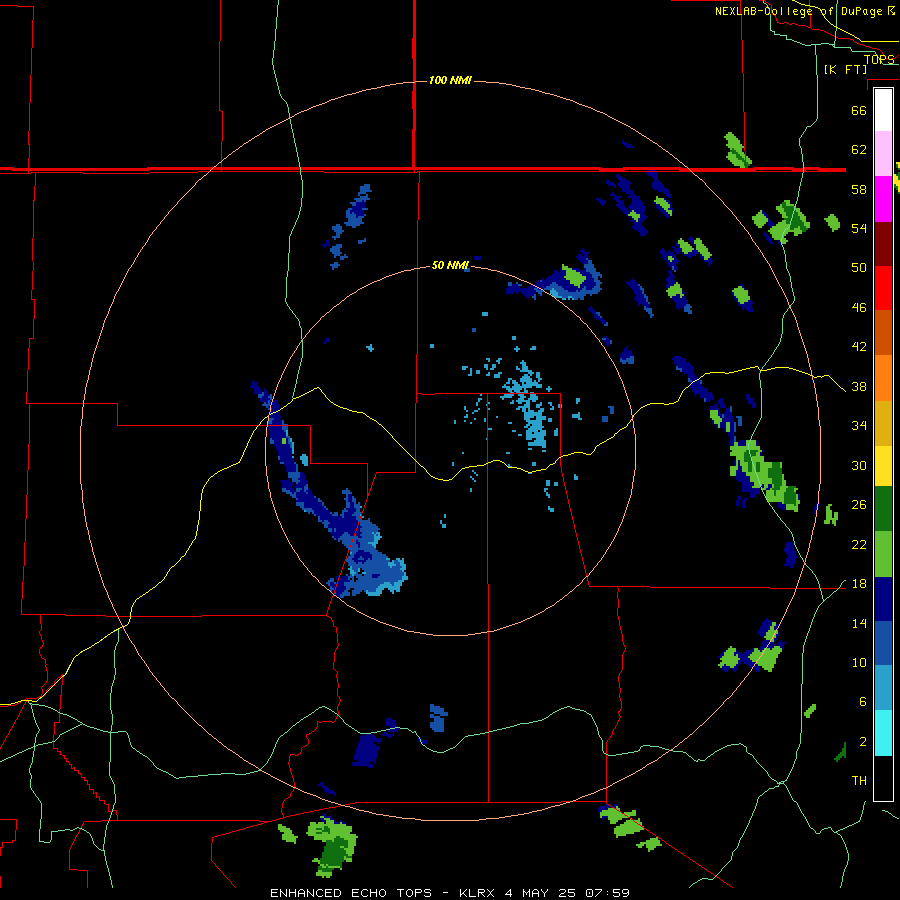Click the 4 MAY 25 date text

pyautogui.click(x=540, y=893)
